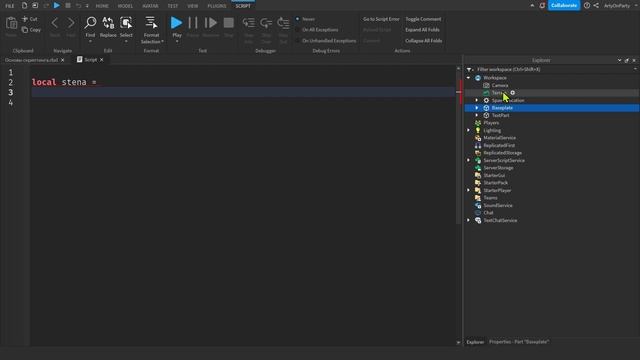Click Collapse All Folds
640x360 pixels.
pyautogui.click(x=424, y=41)
